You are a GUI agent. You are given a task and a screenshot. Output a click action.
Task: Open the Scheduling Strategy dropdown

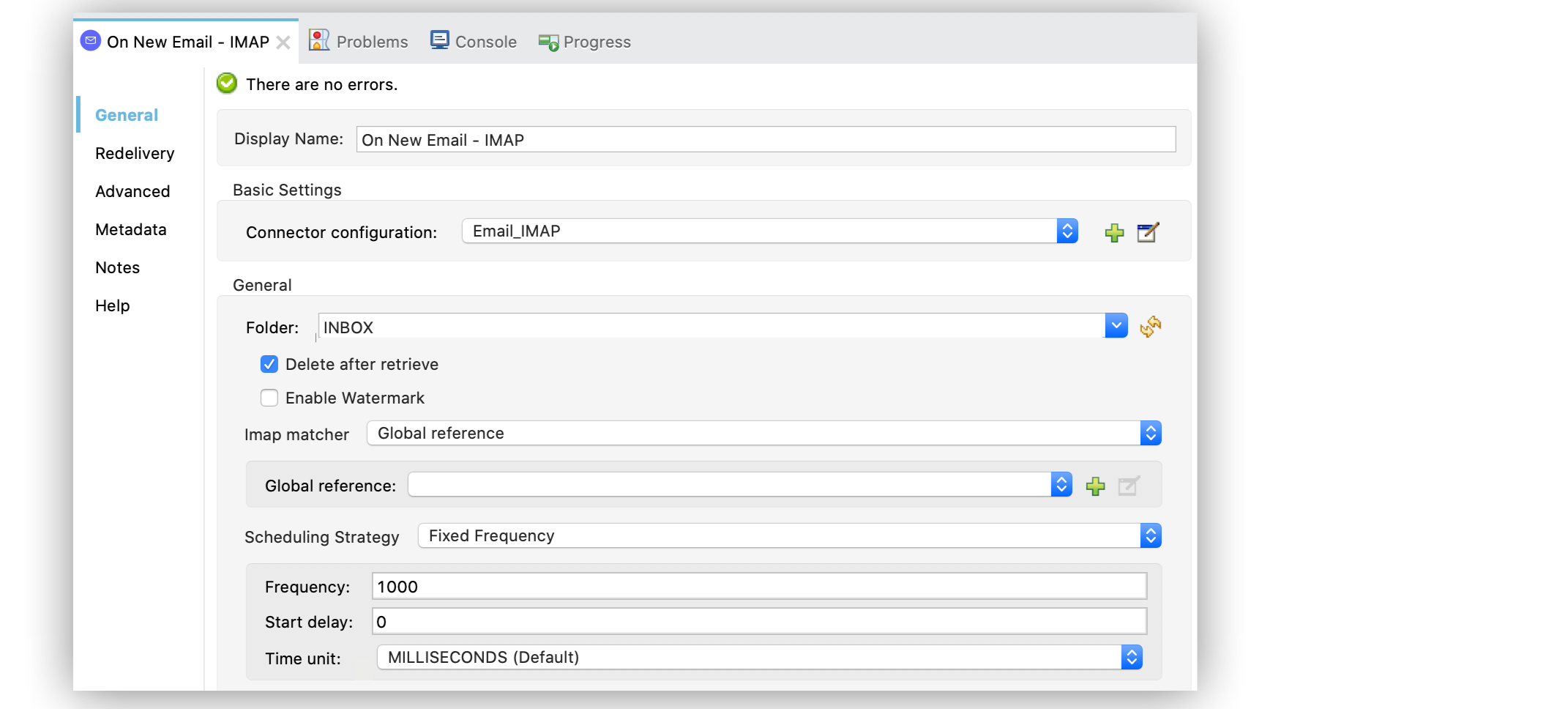[x=1152, y=535]
